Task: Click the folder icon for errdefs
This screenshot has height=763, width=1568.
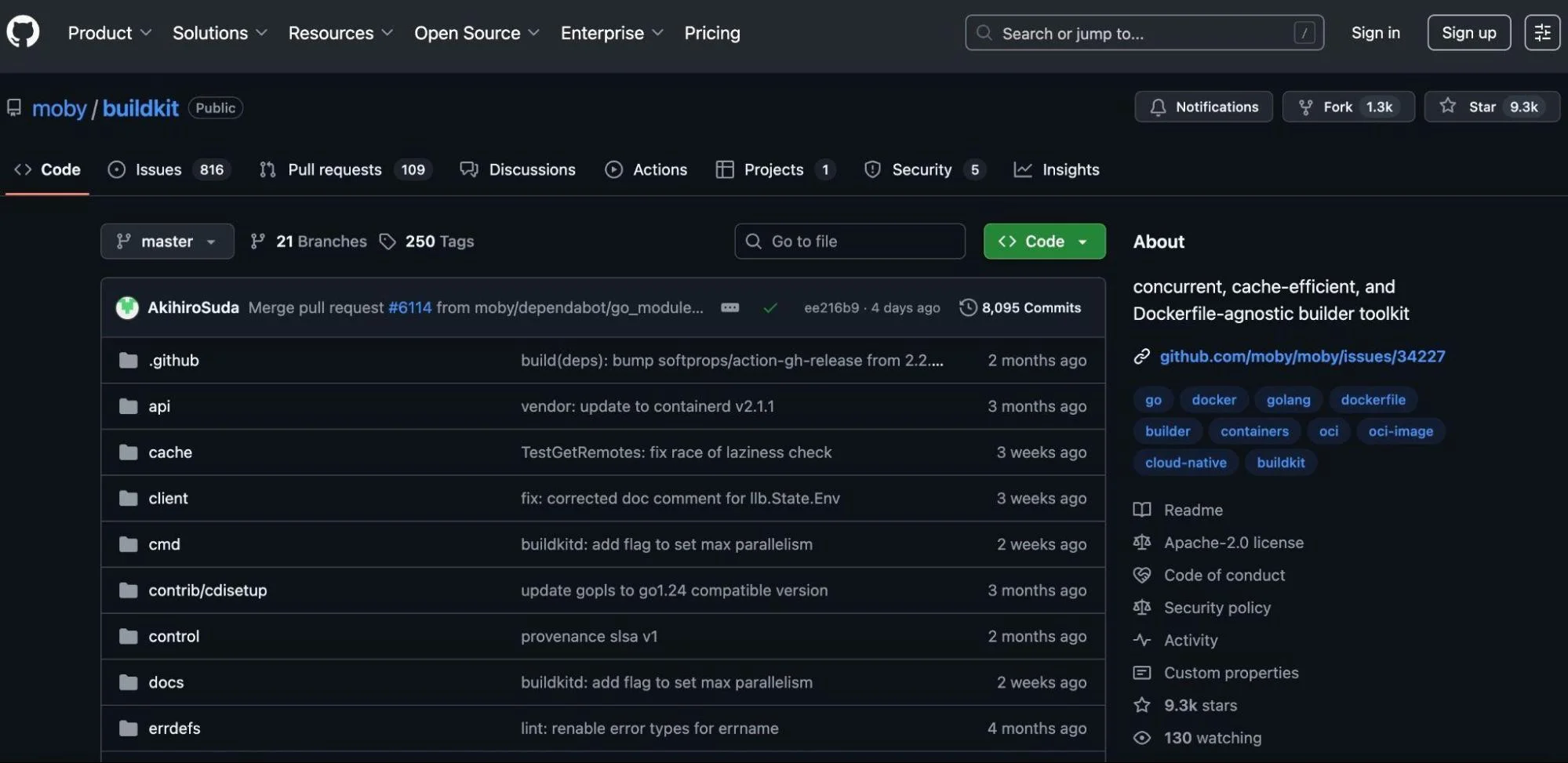Action: (128, 728)
